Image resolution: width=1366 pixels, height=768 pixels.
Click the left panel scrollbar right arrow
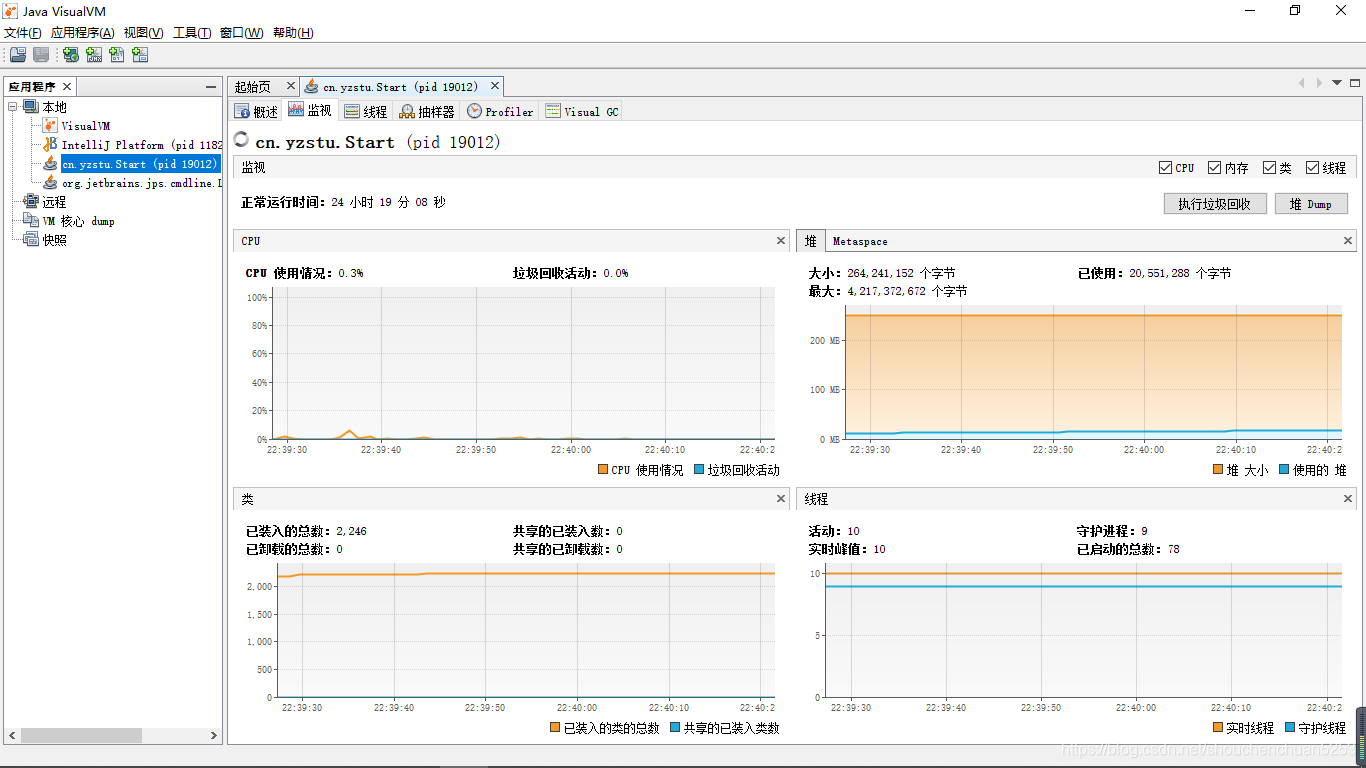point(213,735)
